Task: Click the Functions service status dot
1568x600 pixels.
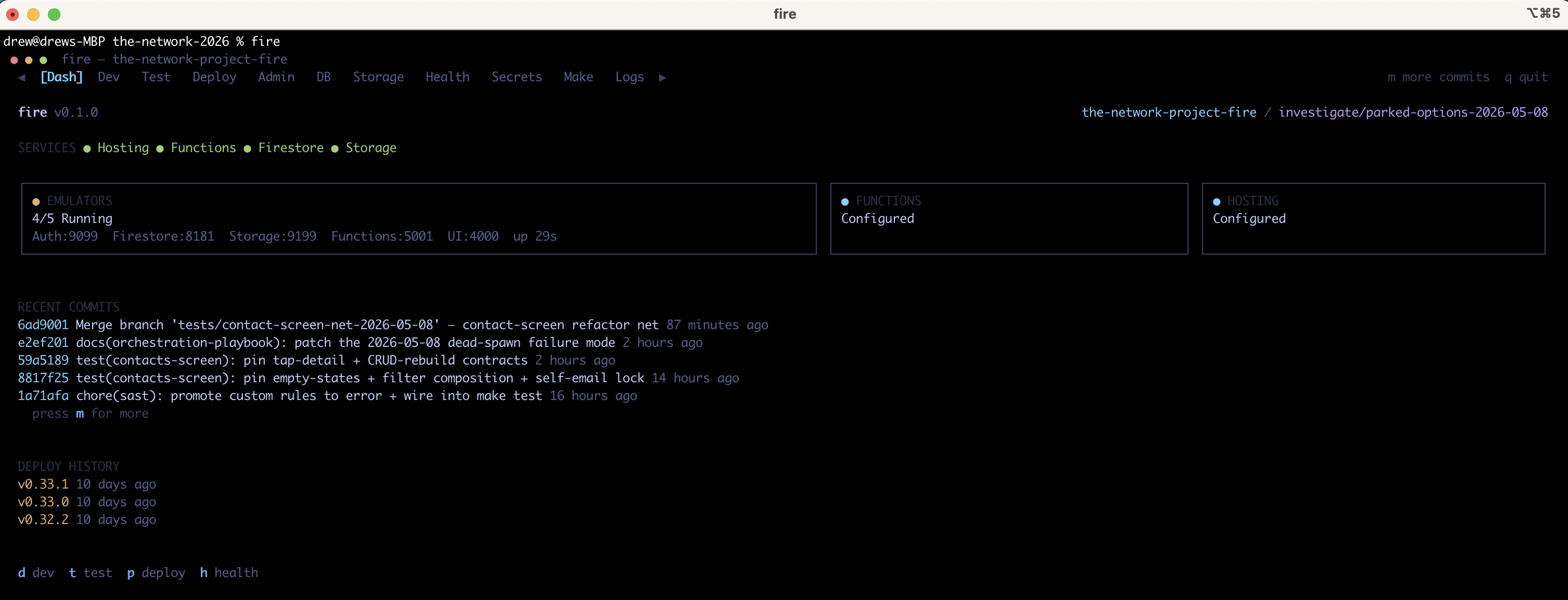Action: click(x=160, y=148)
